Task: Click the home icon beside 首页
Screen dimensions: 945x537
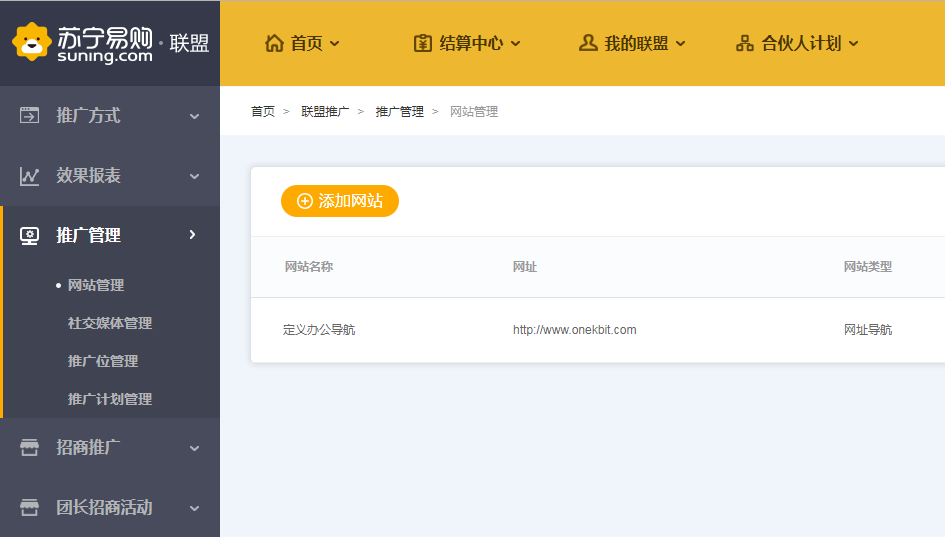Action: 274,43
